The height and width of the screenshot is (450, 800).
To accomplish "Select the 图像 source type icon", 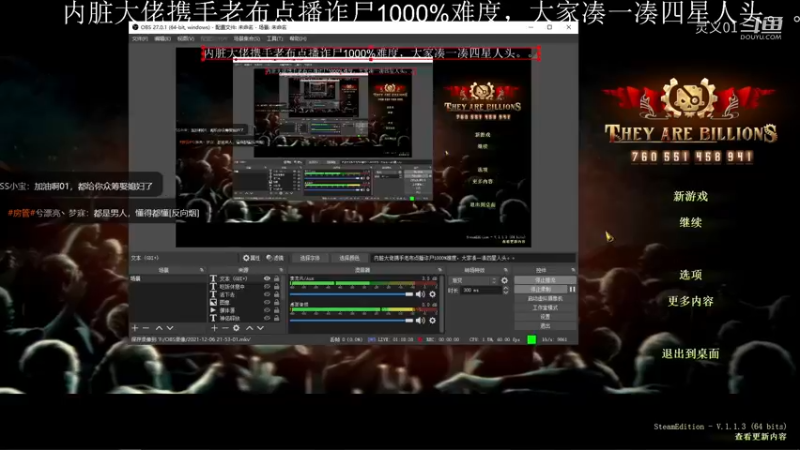I will [x=213, y=302].
